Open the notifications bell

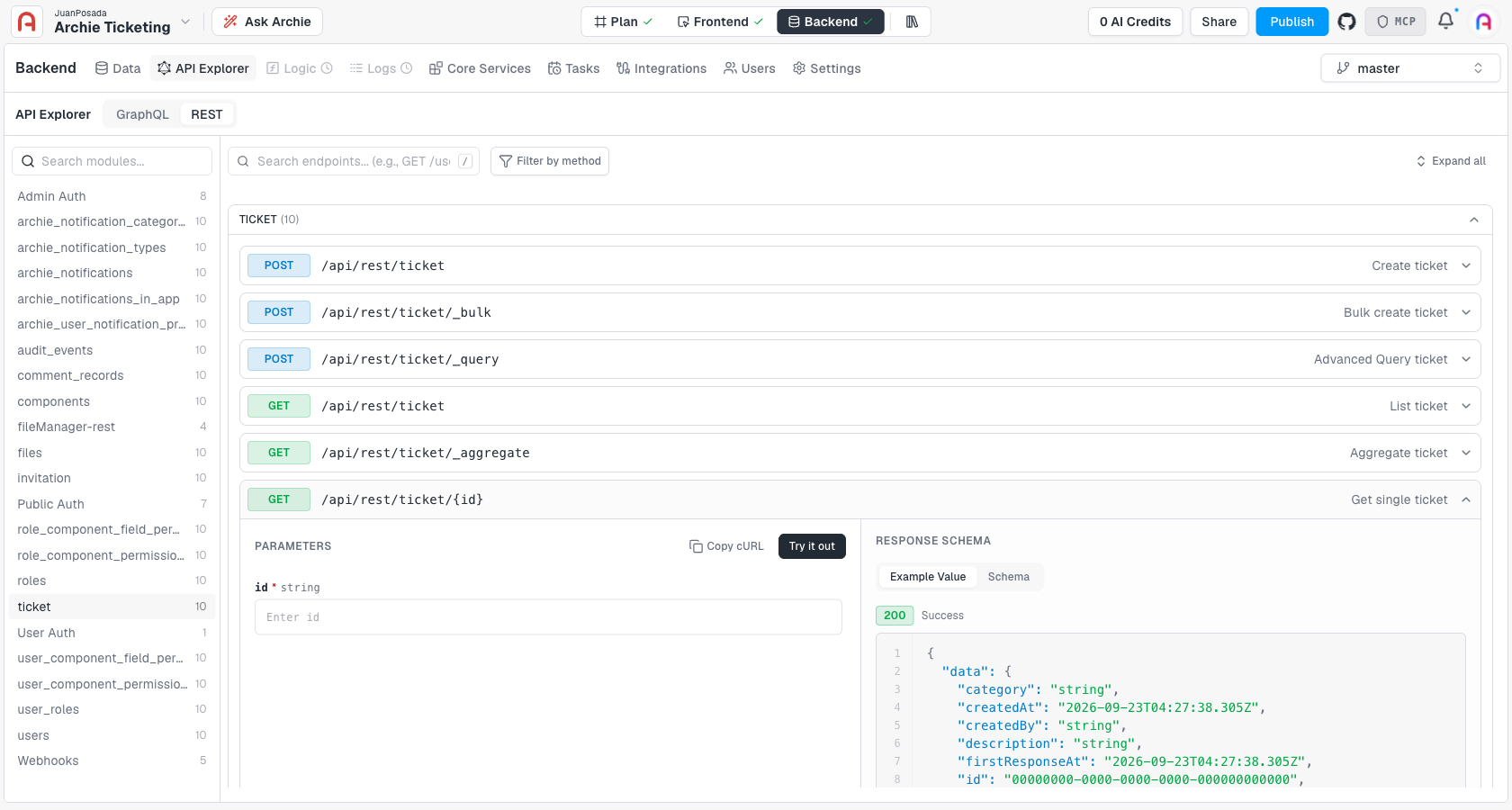(x=1445, y=22)
